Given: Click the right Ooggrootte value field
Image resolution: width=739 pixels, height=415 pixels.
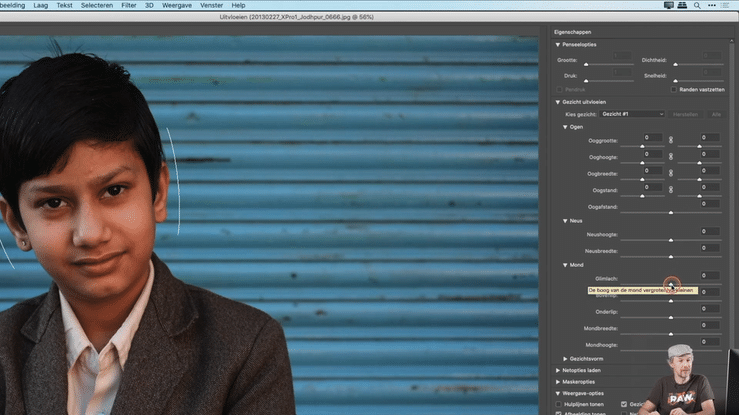Looking at the screenshot, I should click(x=710, y=137).
